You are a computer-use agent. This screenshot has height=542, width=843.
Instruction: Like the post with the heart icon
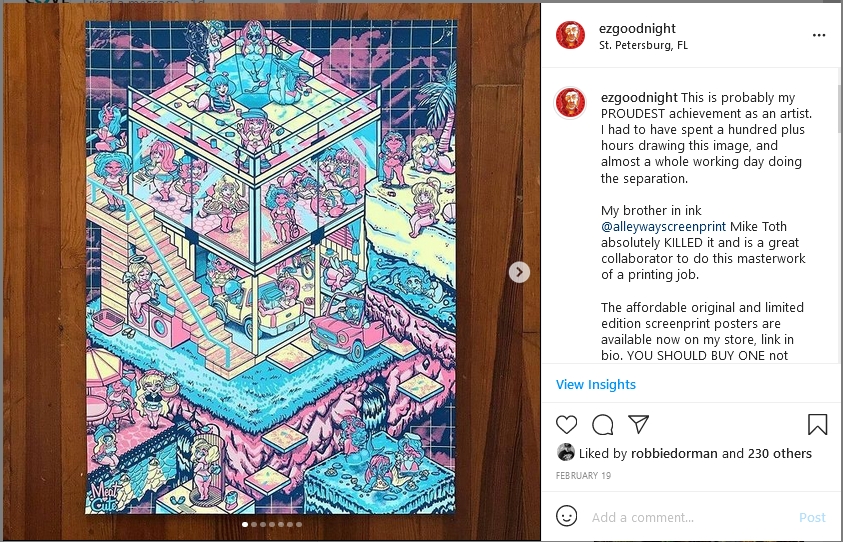[x=566, y=425]
